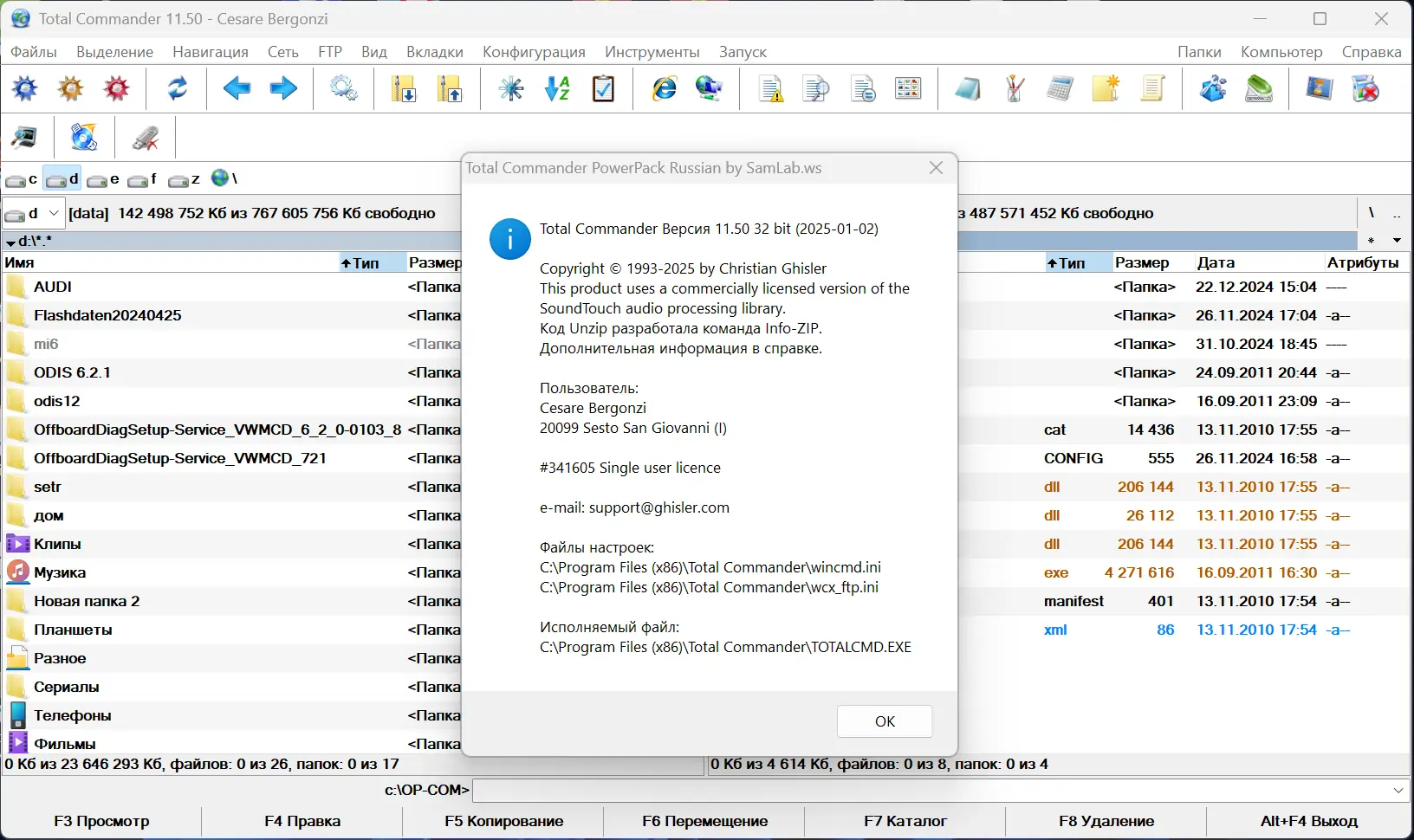Sort left panel by Имя column header
Viewport: 1414px width, 840px height.
(170, 262)
